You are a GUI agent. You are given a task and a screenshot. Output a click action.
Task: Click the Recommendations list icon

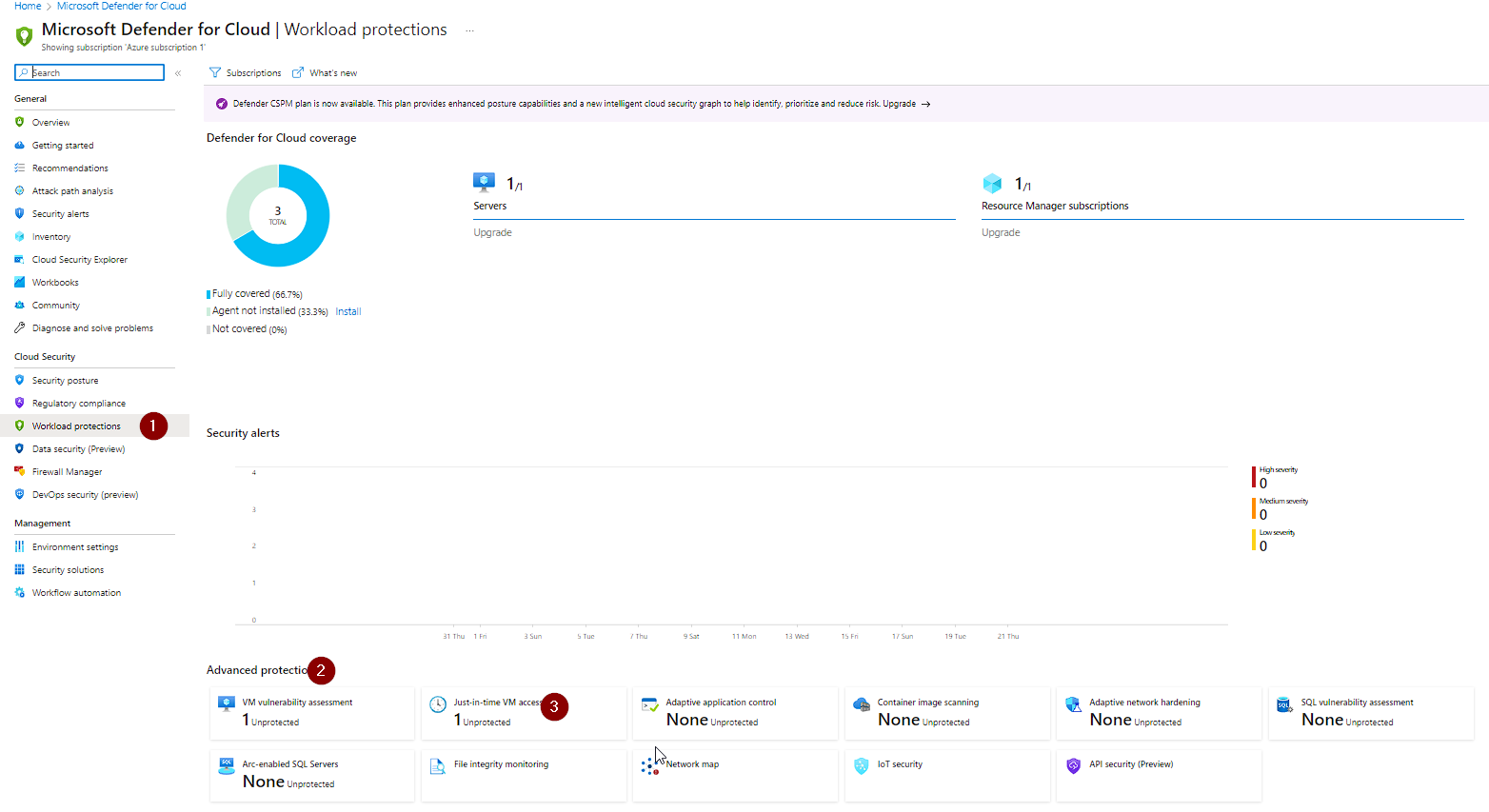click(19, 168)
